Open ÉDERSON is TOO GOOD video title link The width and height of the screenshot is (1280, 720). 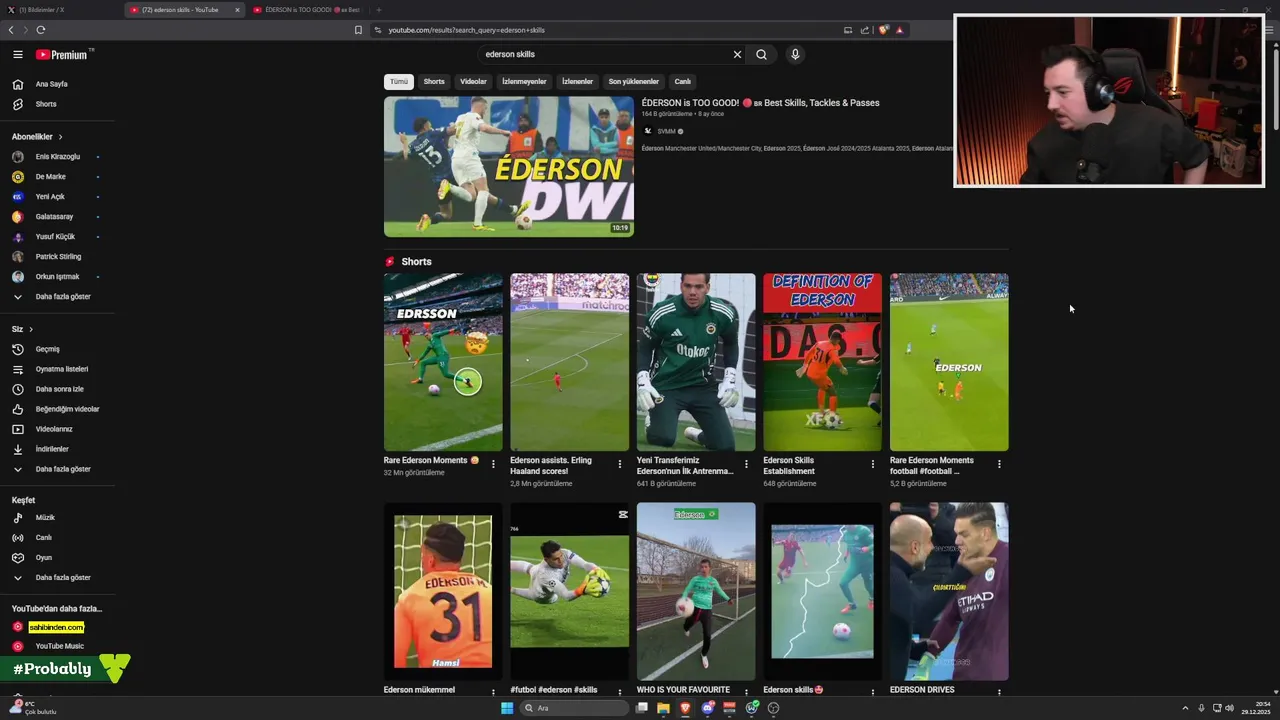coord(760,103)
